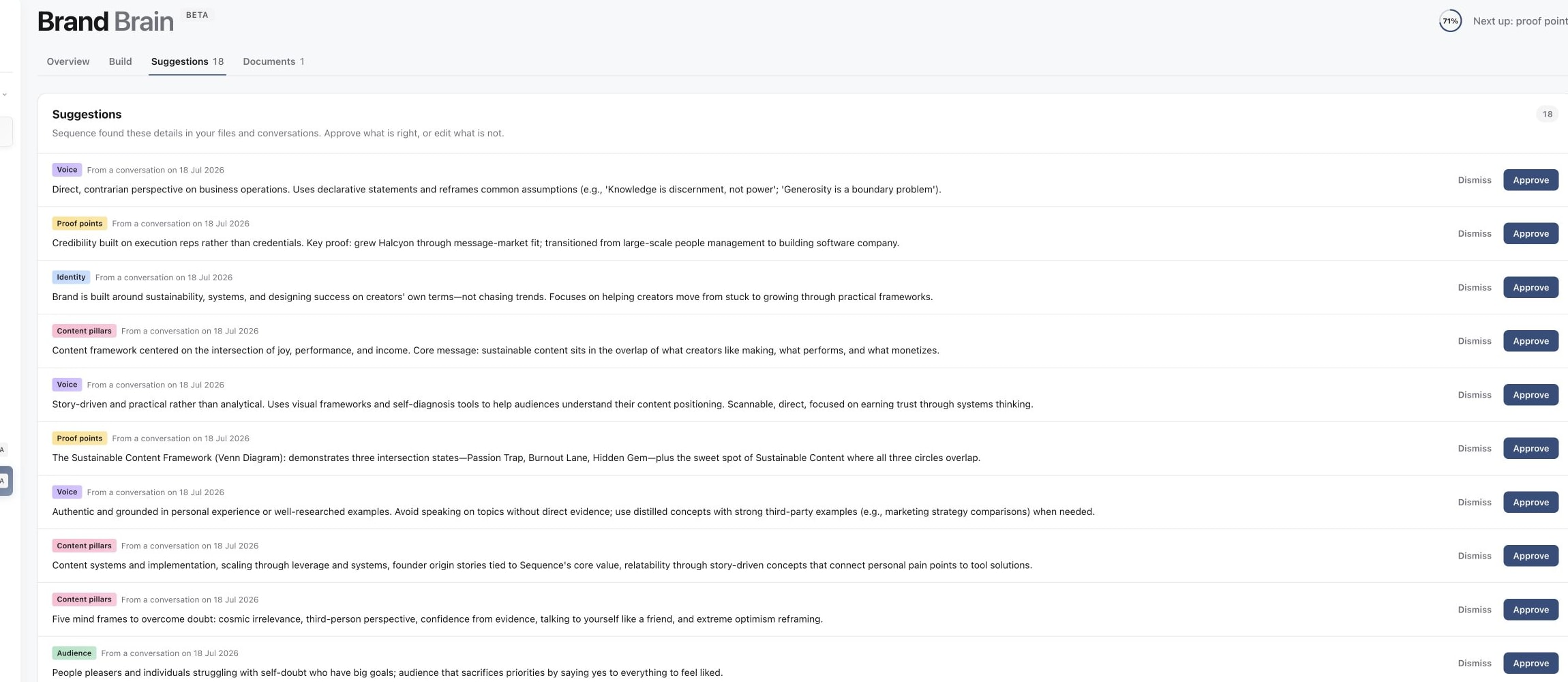The image size is (1568, 682).
Task: Approve the 'Credibility built on execution reps' suggestion
Action: point(1531,233)
